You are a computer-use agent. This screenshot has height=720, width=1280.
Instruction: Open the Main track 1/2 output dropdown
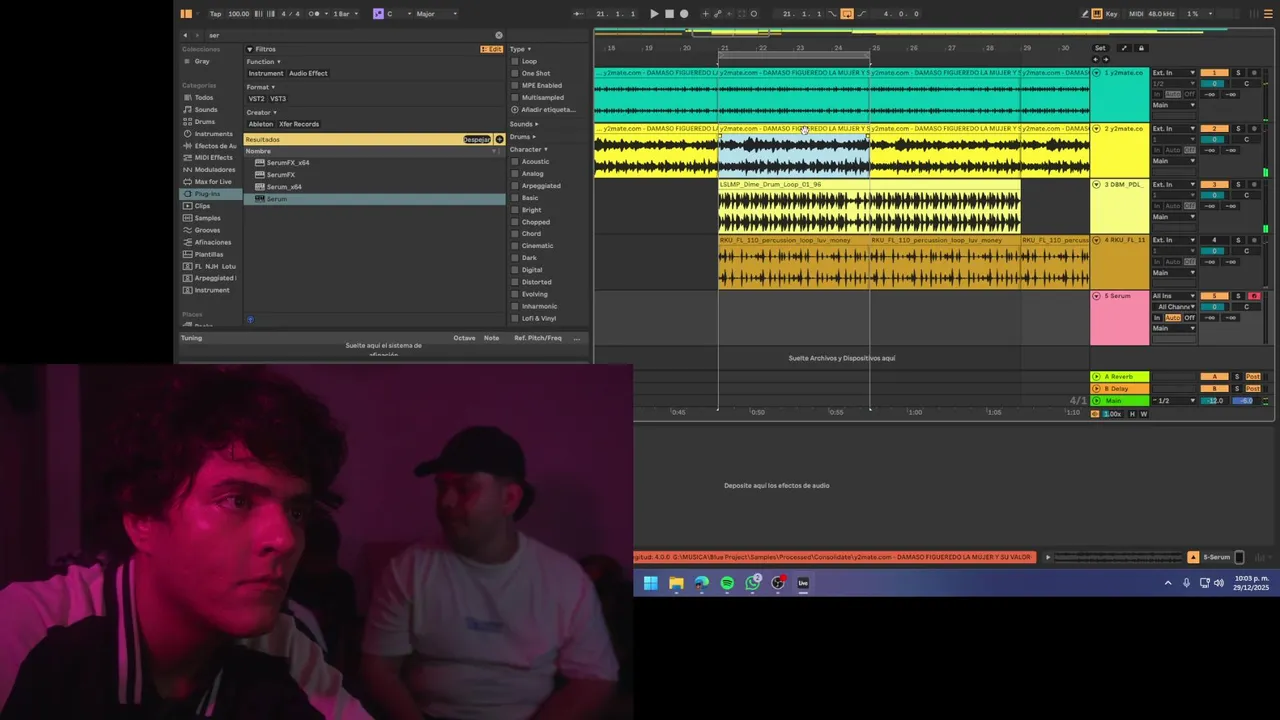click(1175, 401)
